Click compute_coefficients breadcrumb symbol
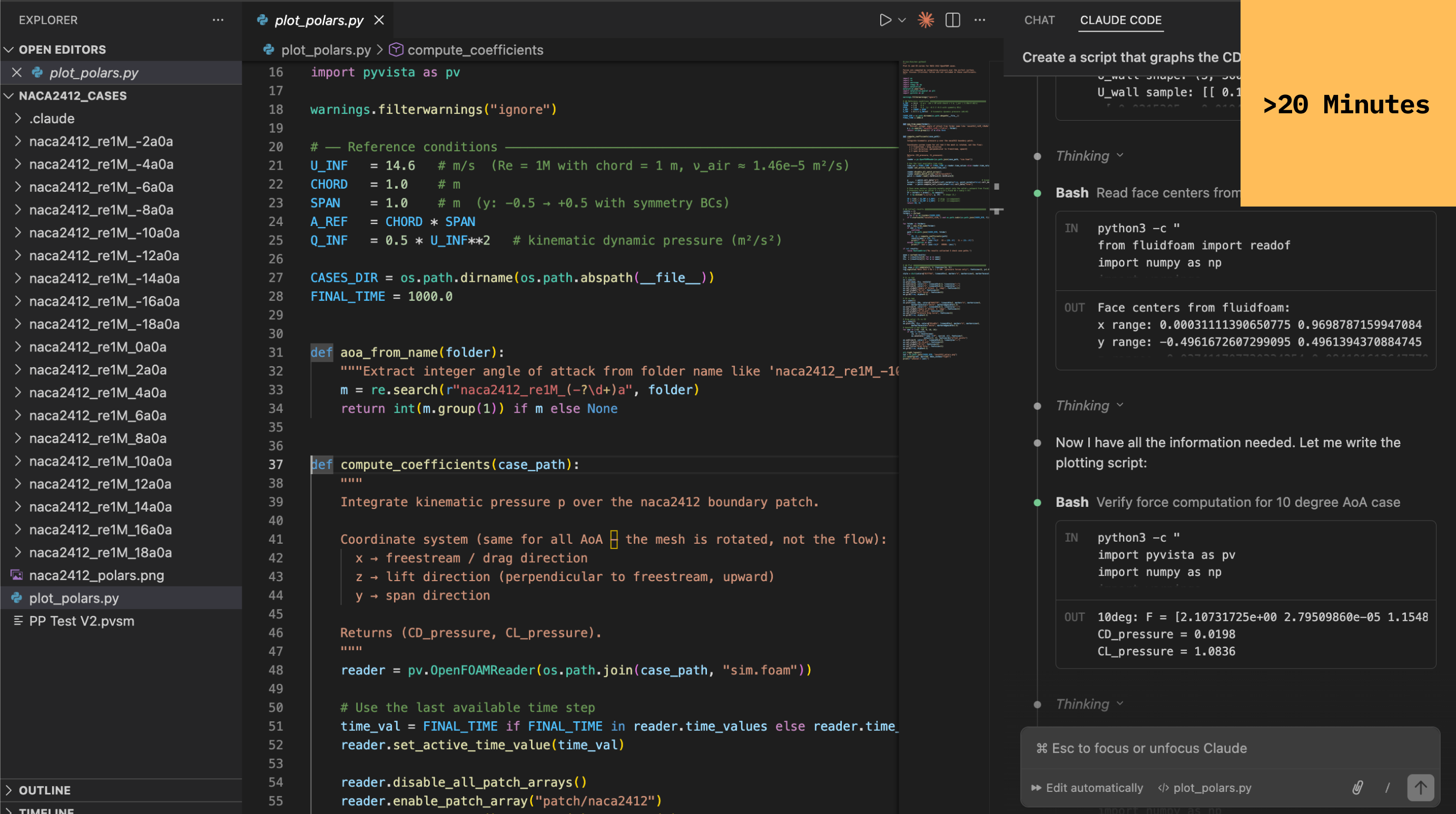 click(475, 50)
